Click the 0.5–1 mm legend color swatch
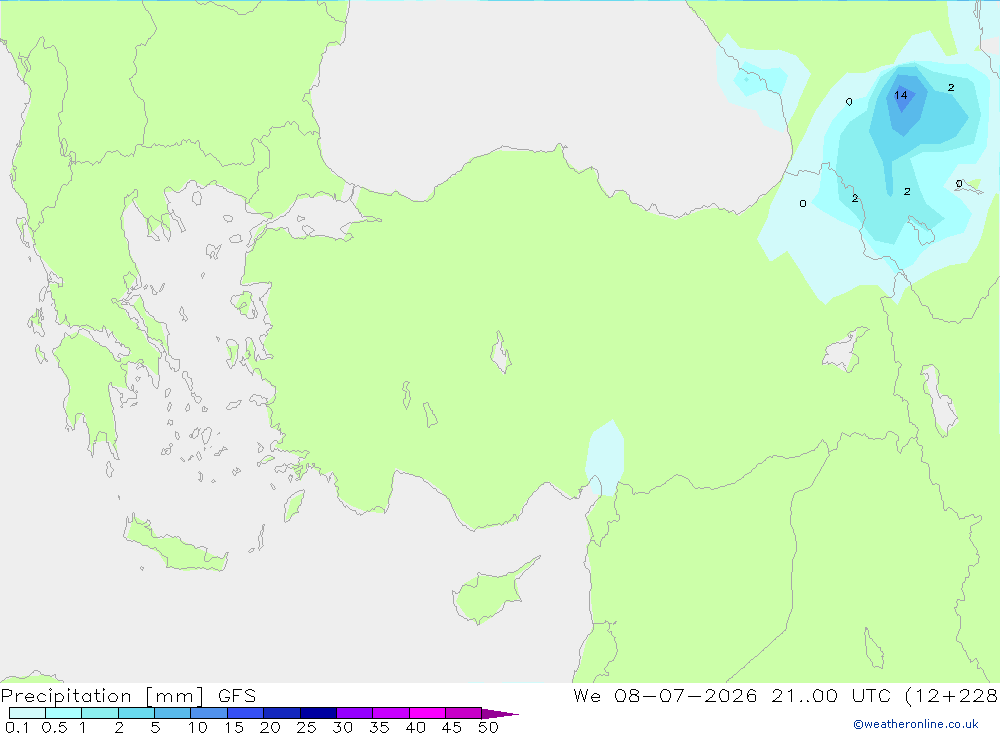Image resolution: width=1000 pixels, height=733 pixels. pos(63,713)
